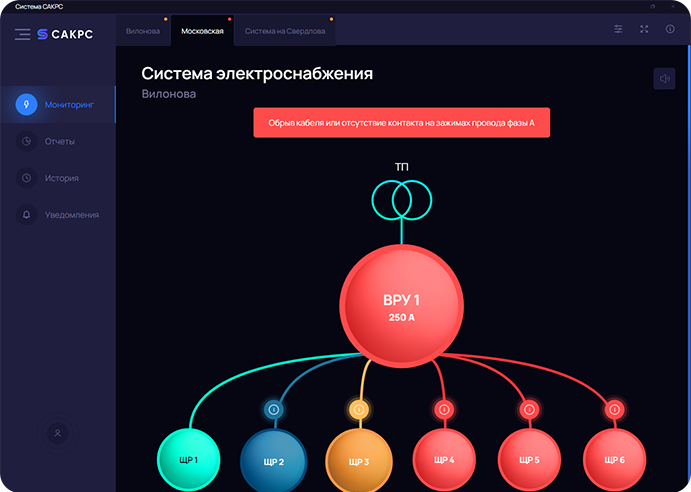Screen dimensions: 691x492
Task: Open the info icon in top bar
Action: tap(670, 29)
